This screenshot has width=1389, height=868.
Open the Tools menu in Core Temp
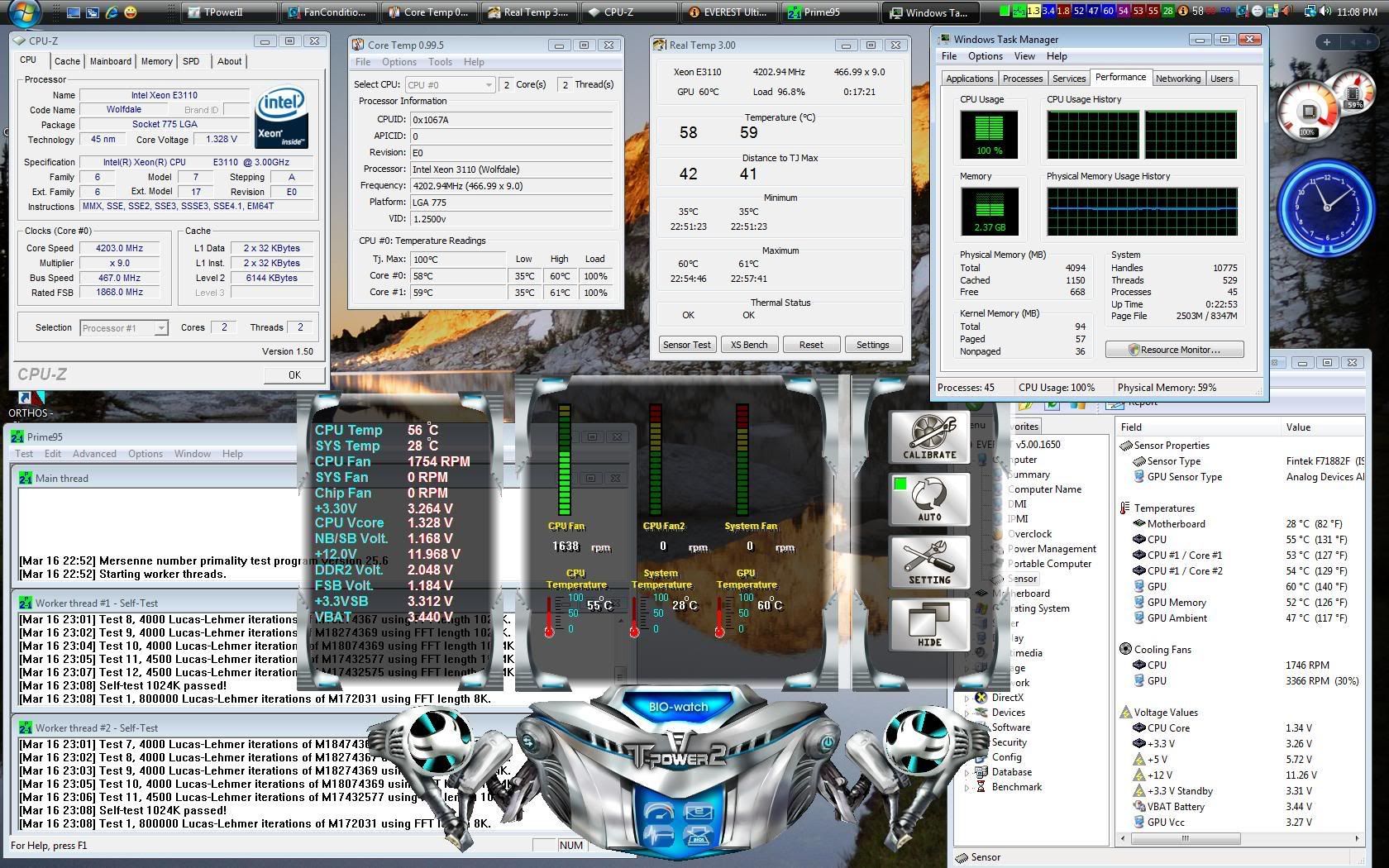(440, 62)
